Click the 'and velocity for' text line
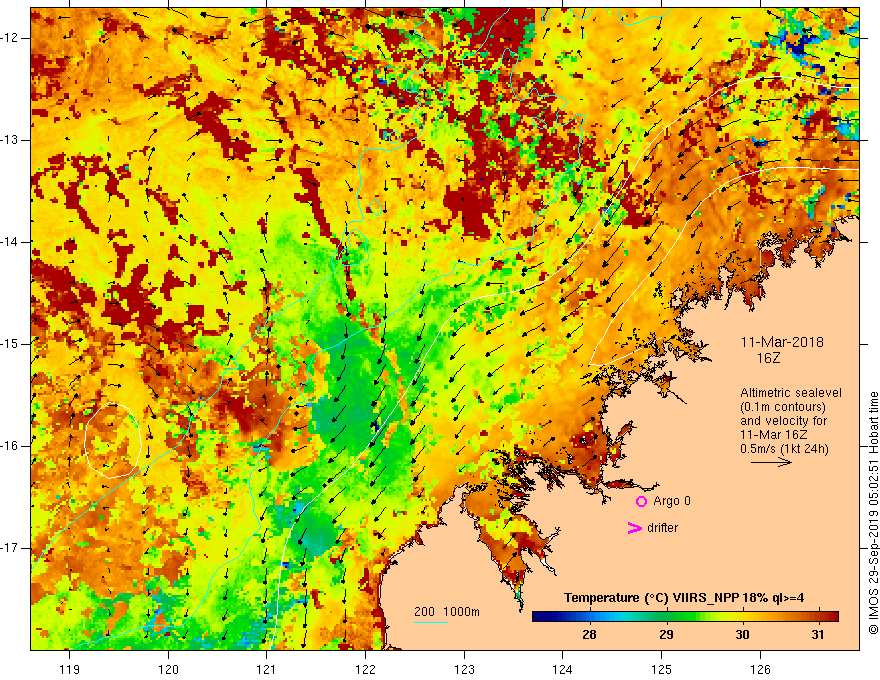Viewport: 880px width, 680px height. click(783, 421)
